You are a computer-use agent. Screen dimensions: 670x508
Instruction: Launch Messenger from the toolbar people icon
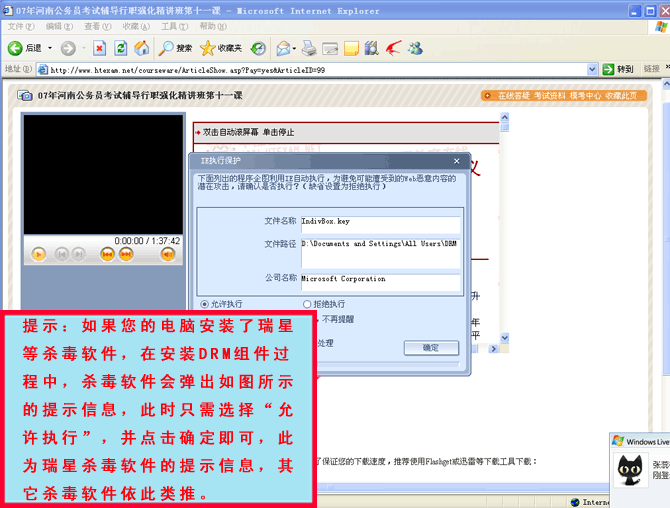click(x=415, y=48)
